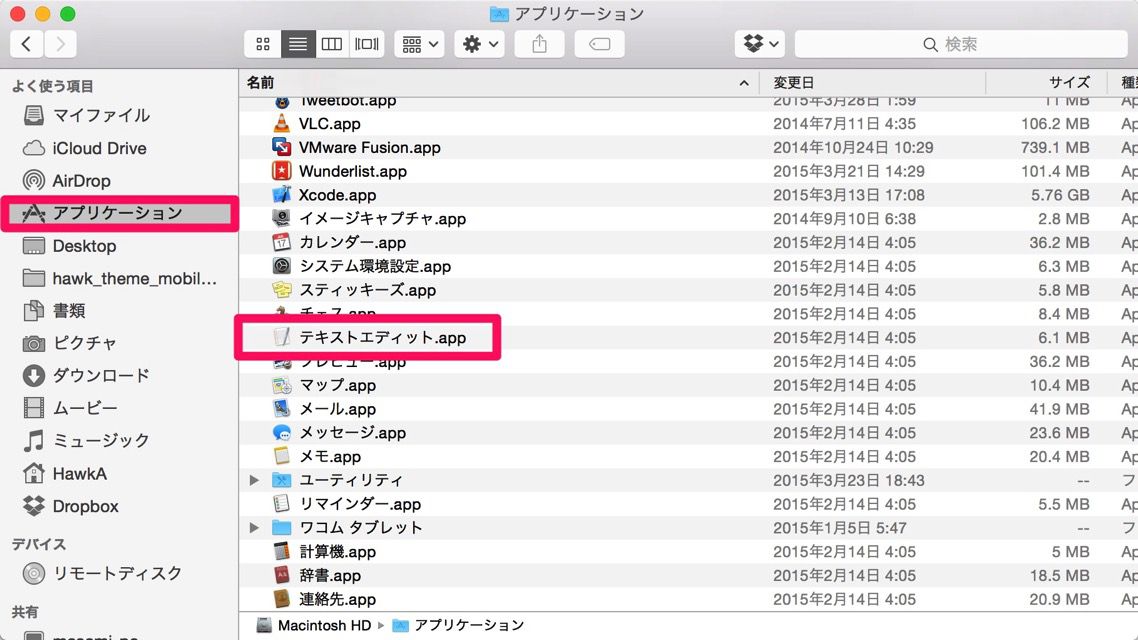Select ユーティリティ folder name

pos(351,480)
